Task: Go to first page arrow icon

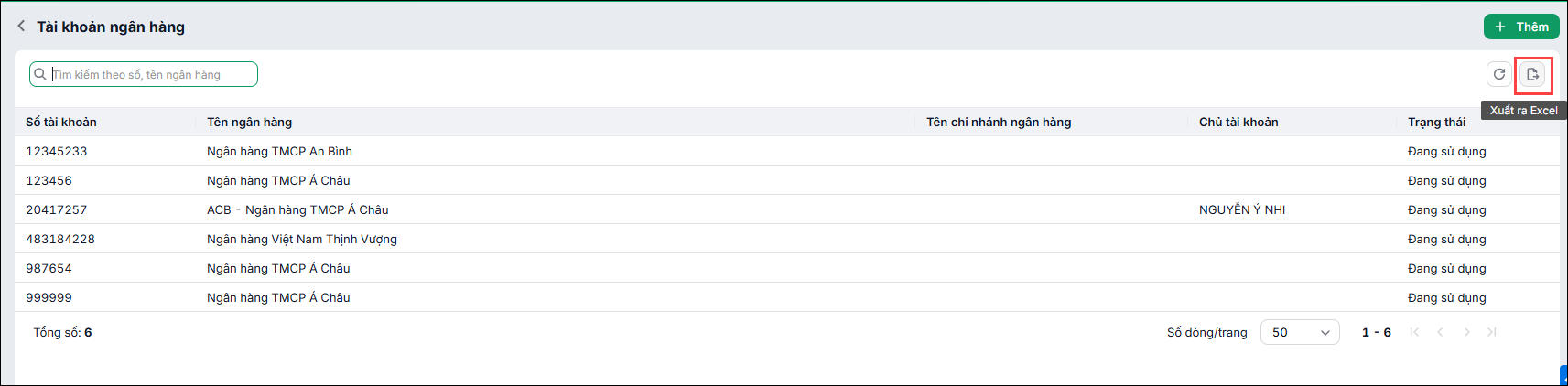Action: click(x=1414, y=332)
